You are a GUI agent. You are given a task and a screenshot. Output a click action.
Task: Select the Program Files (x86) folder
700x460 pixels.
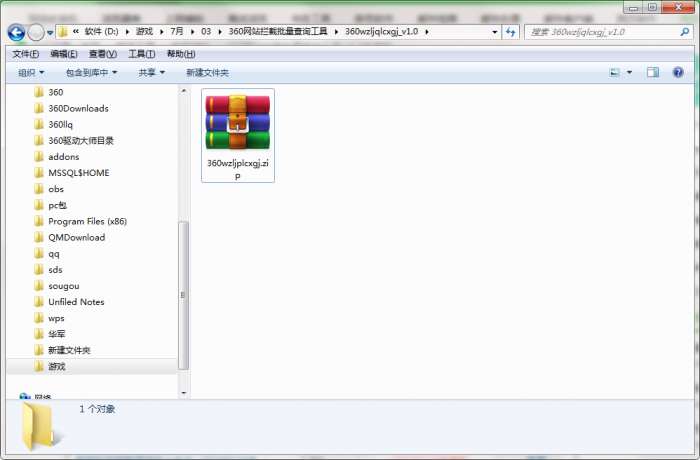coord(81,221)
